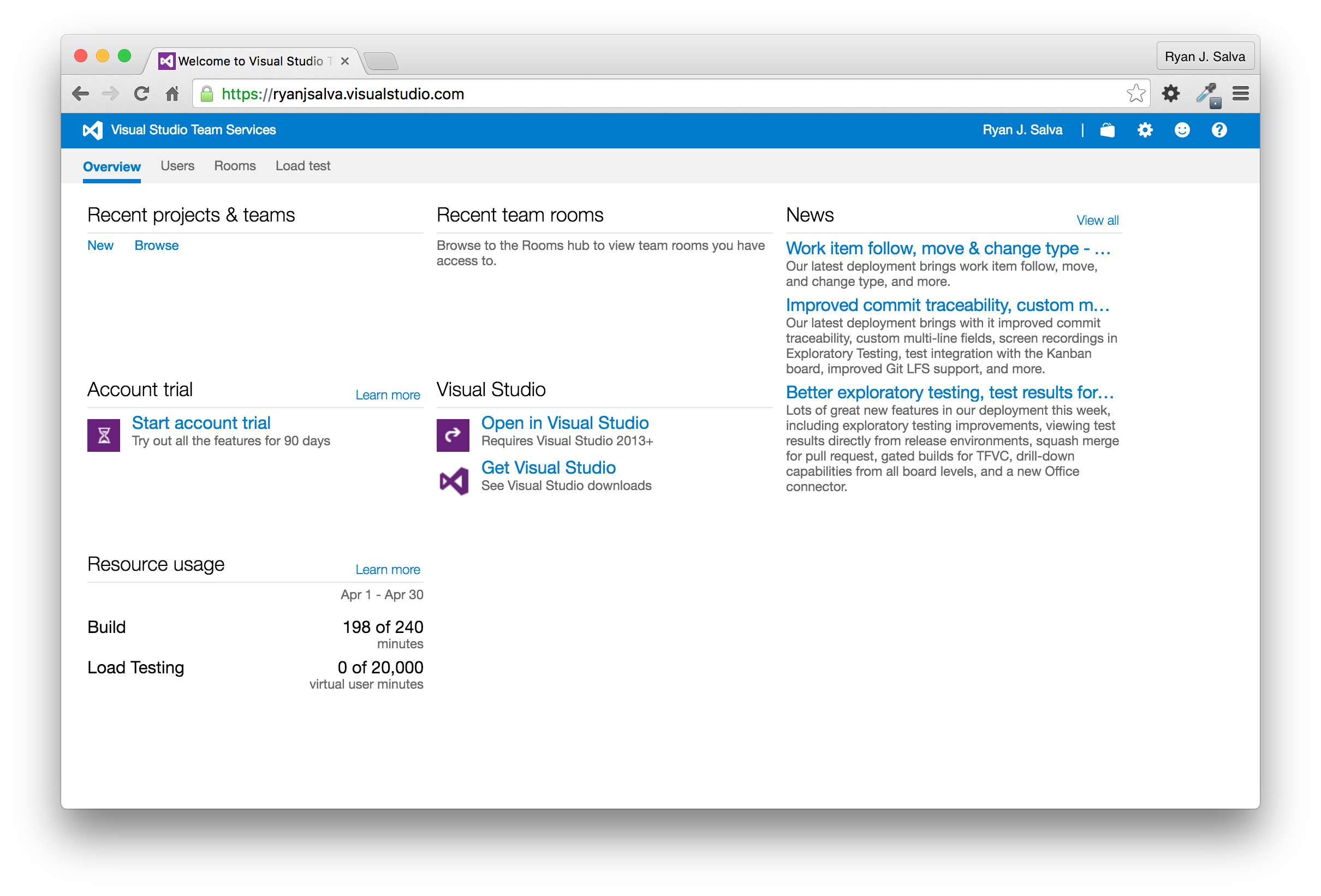Click the browser address bar

tap(625, 94)
